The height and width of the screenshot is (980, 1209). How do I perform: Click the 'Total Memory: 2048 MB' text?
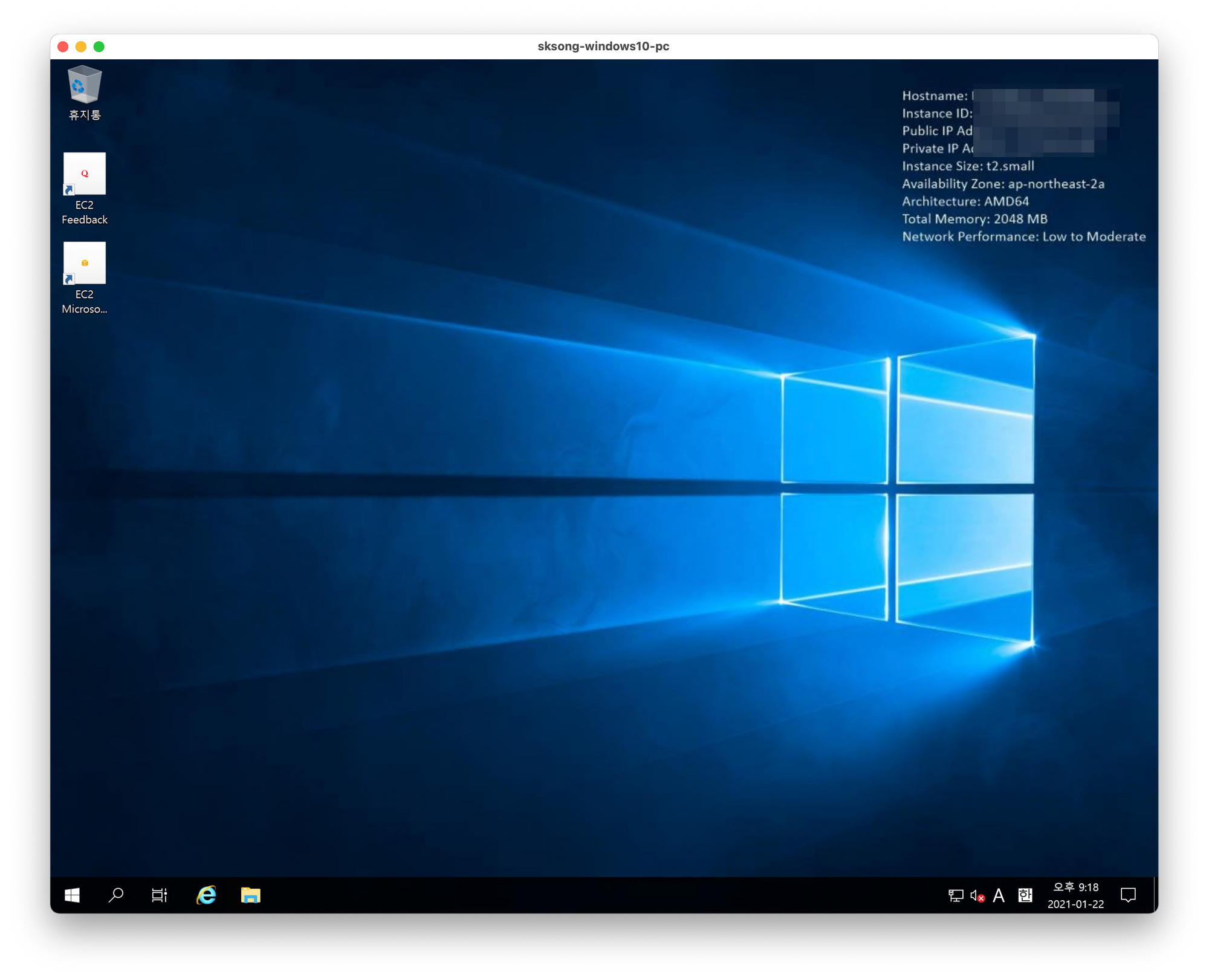[974, 219]
